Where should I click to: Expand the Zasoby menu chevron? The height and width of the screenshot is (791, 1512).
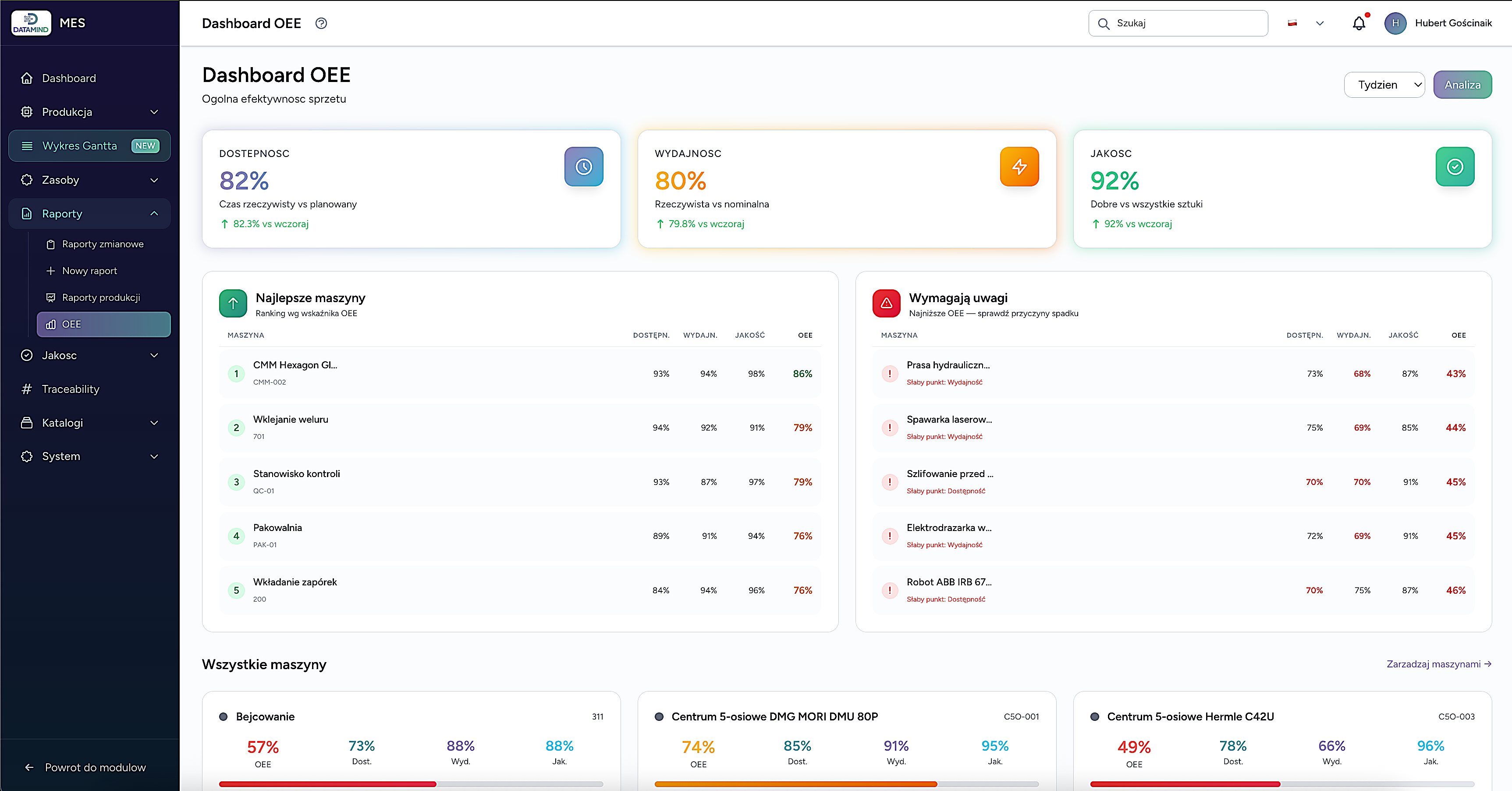[x=154, y=180]
